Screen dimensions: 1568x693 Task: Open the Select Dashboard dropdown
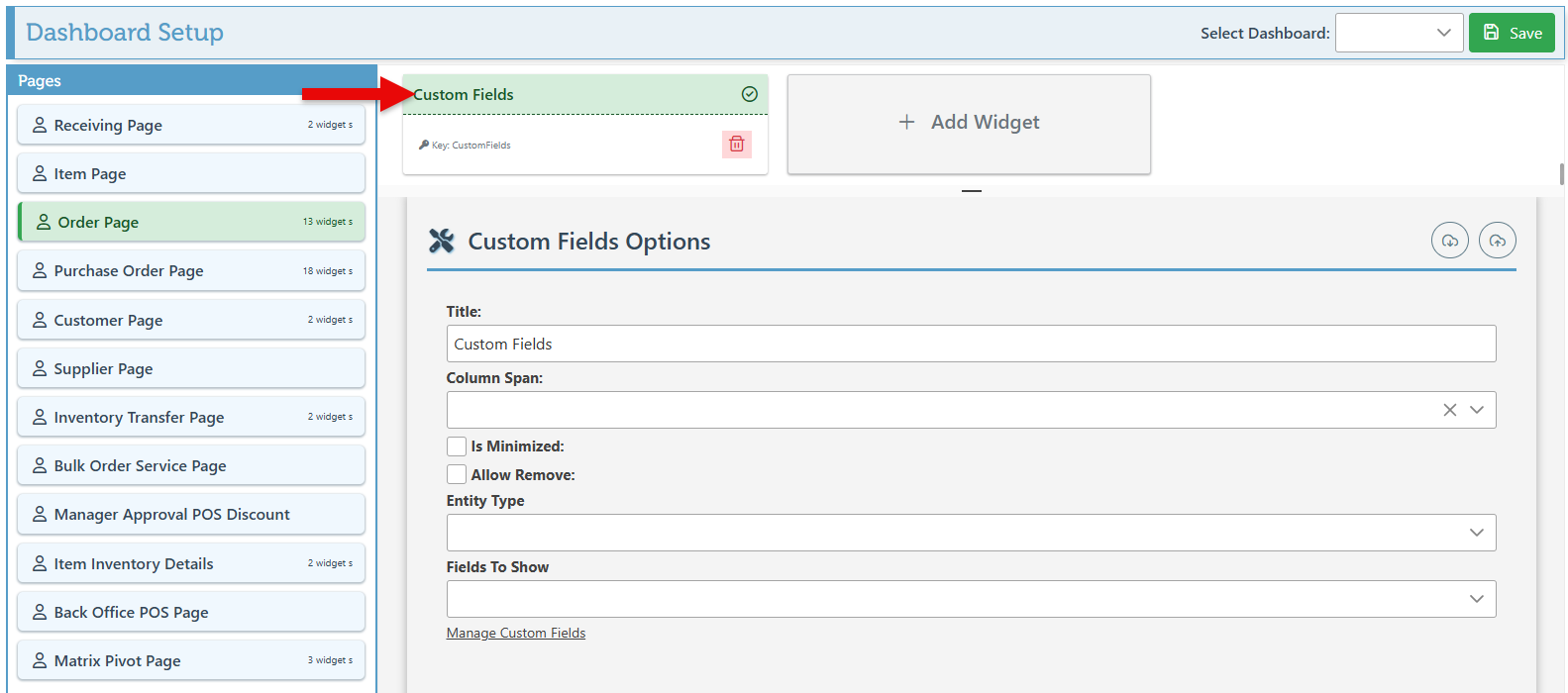1399,33
